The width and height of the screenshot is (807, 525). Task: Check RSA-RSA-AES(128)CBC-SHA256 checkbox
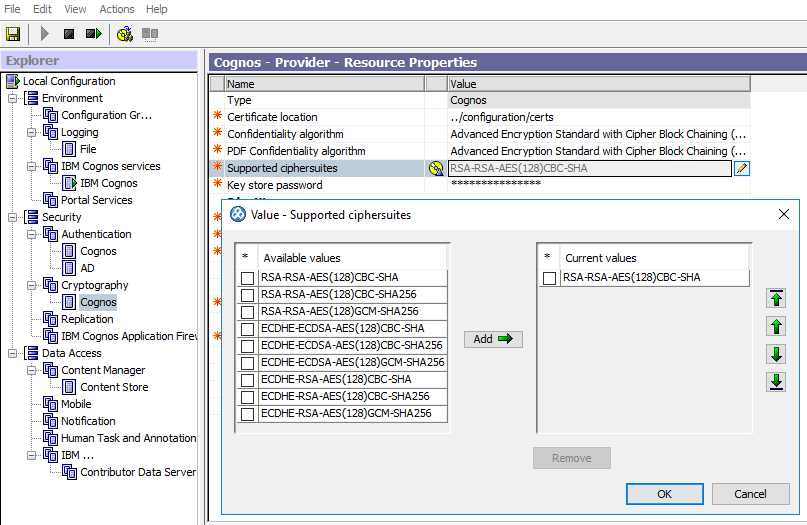pos(248,295)
